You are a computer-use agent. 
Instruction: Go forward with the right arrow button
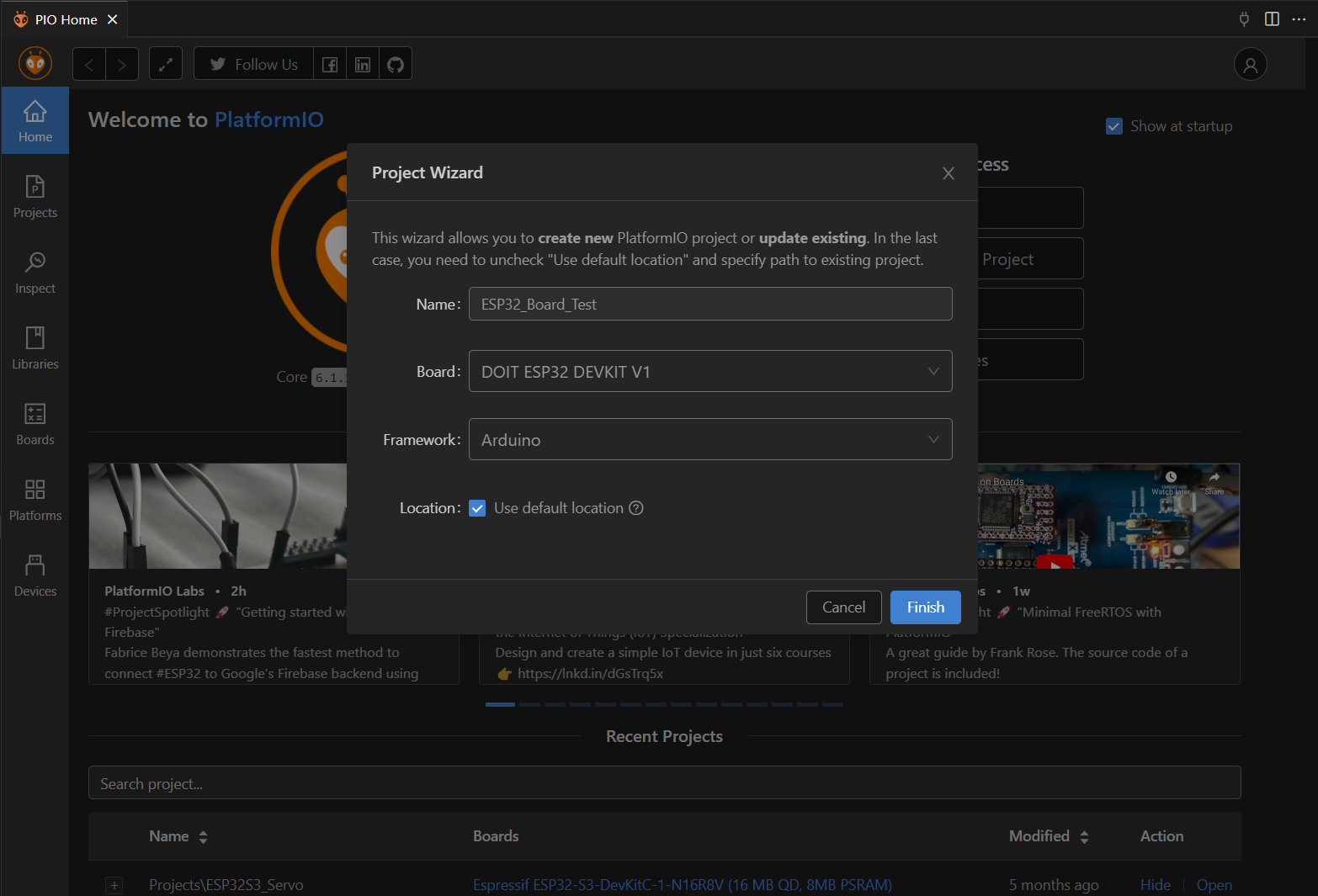122,64
